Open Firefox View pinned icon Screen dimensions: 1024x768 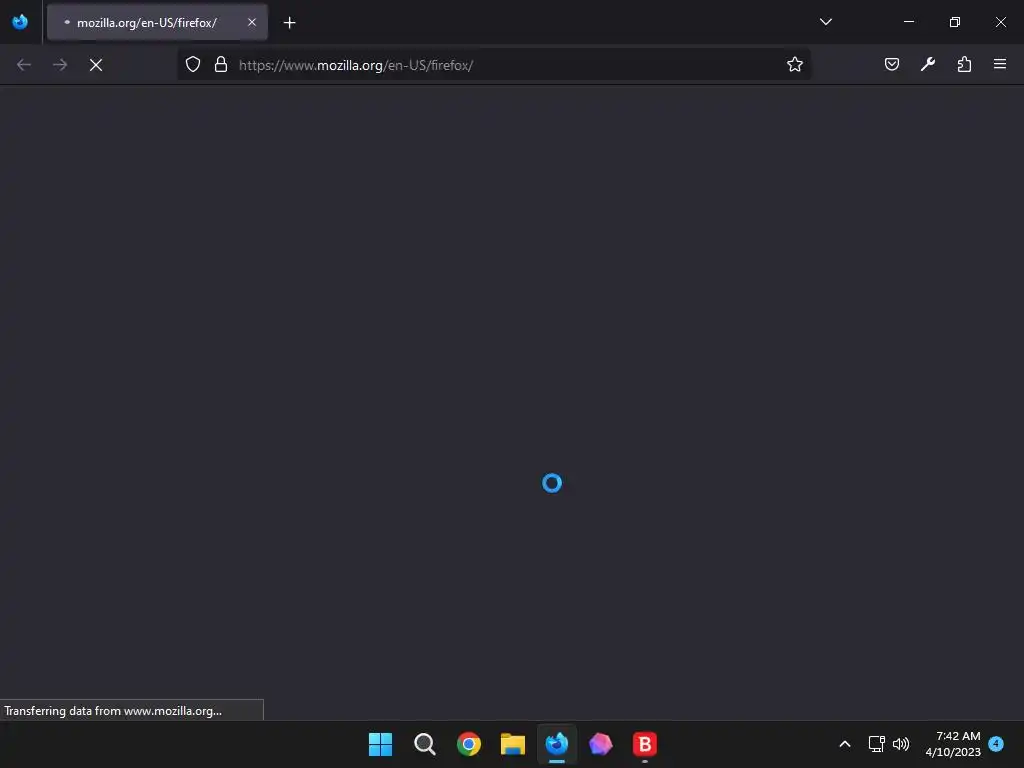pos(20,22)
